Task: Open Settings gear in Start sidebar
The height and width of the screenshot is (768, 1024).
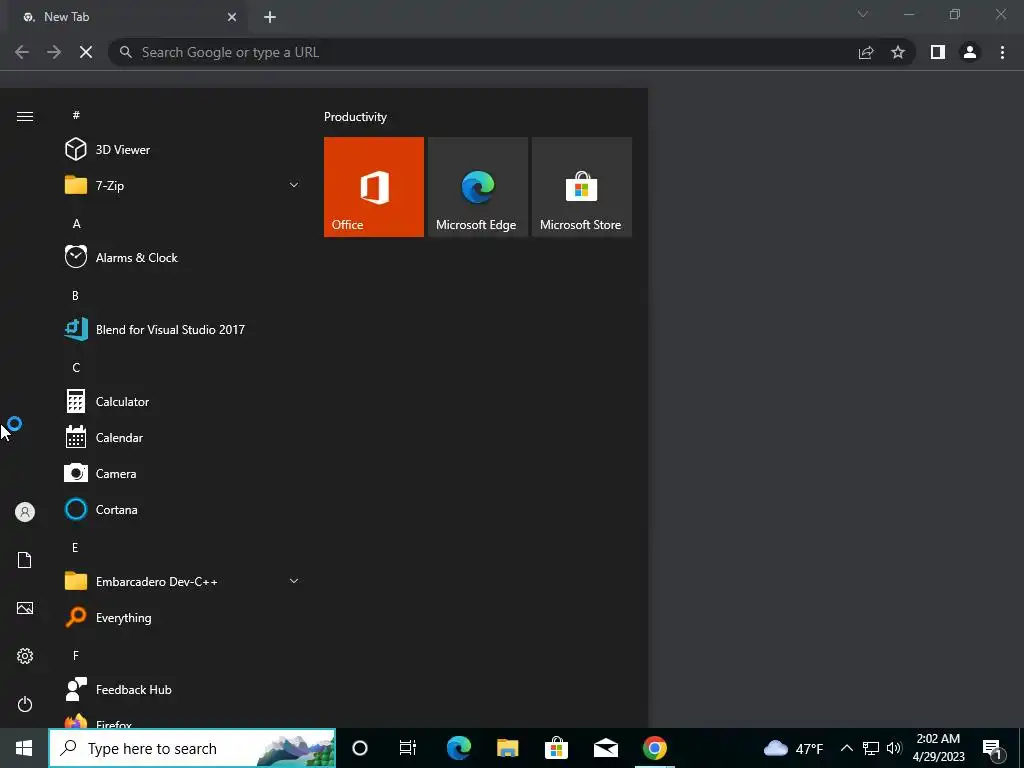Action: click(x=25, y=656)
